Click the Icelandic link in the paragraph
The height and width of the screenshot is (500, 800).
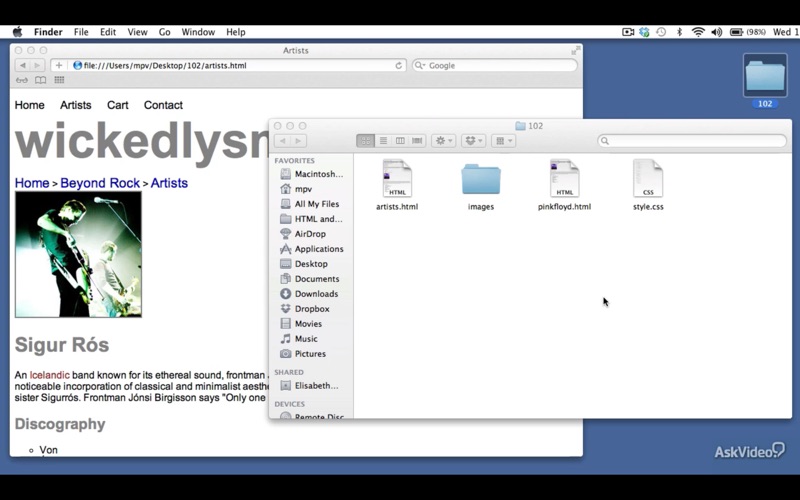tap(49, 375)
